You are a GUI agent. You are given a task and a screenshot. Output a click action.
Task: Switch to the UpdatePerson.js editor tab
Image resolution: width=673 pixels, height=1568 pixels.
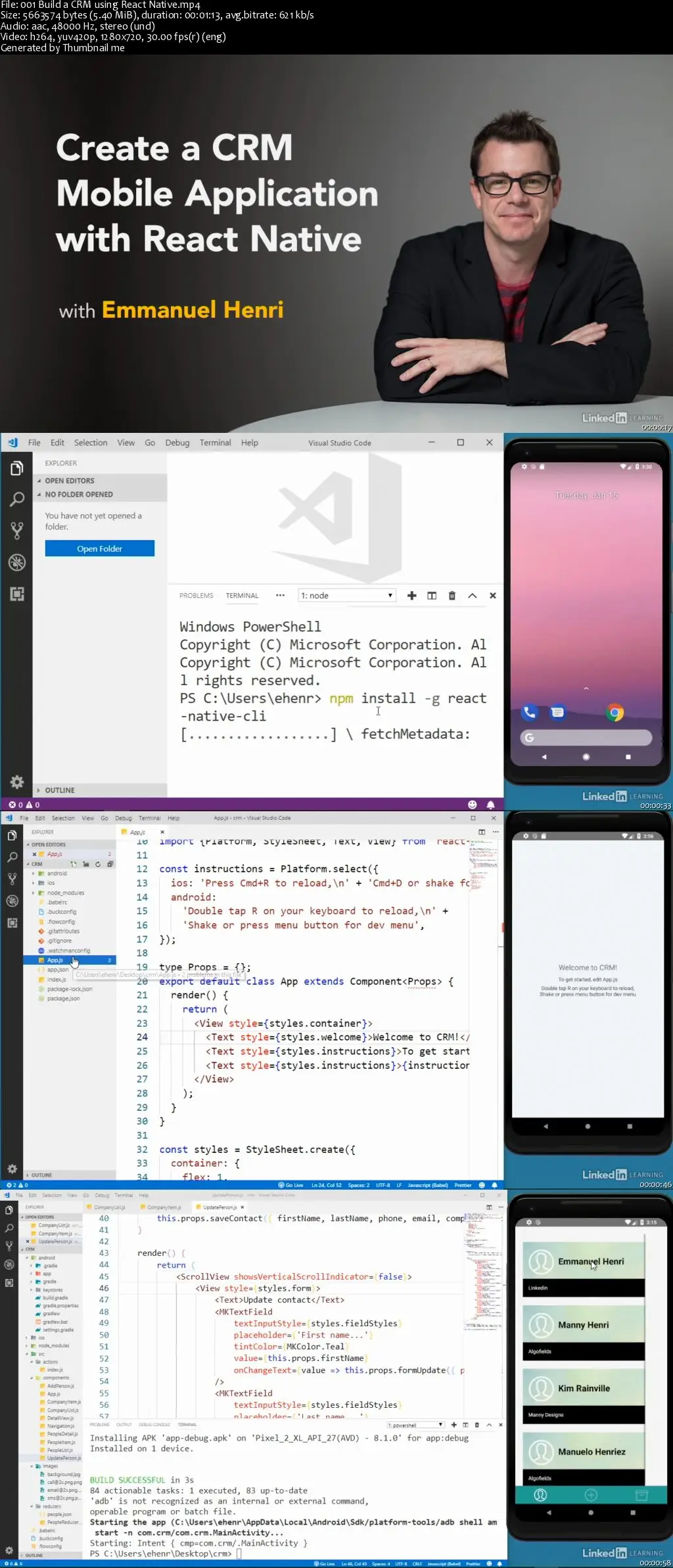(x=220, y=1207)
